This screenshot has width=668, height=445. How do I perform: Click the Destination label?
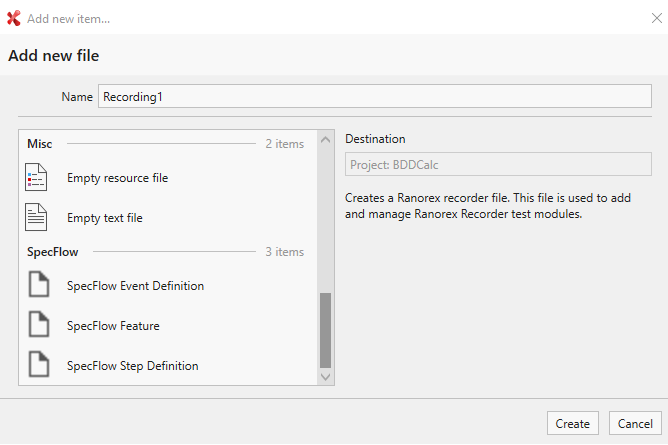point(375,139)
